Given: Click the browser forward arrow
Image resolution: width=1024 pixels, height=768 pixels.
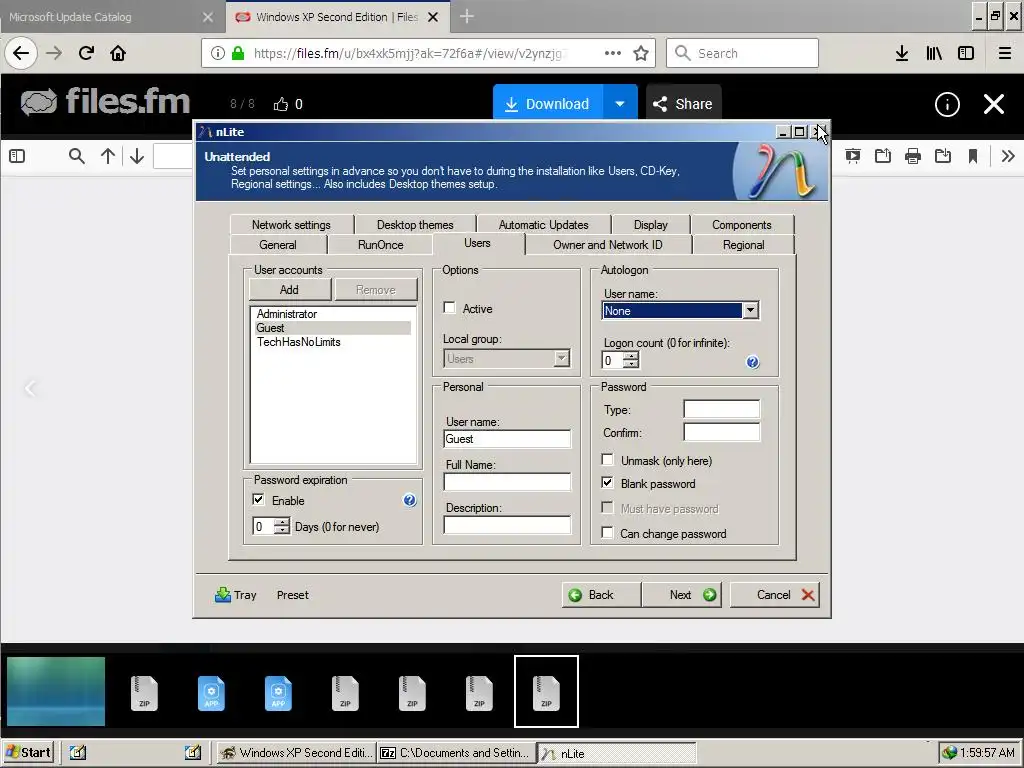Looking at the screenshot, I should point(54,53).
